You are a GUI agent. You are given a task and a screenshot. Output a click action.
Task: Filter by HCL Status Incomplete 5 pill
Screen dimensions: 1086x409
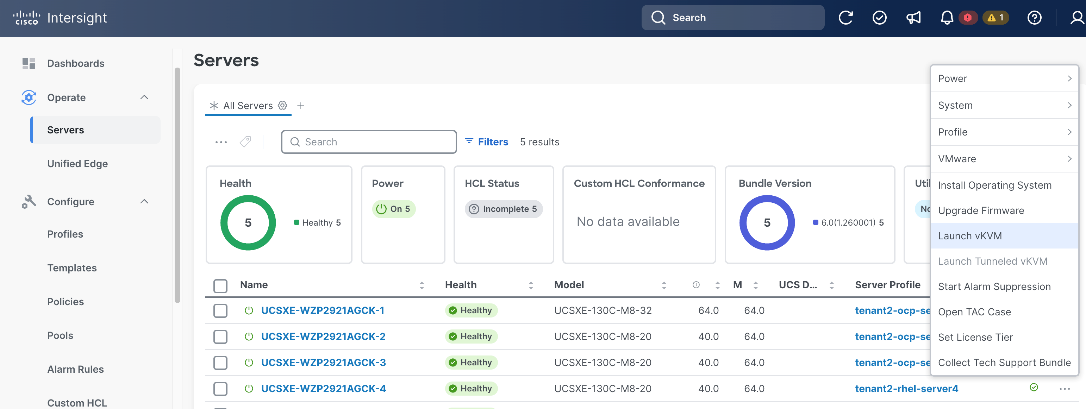click(x=504, y=209)
